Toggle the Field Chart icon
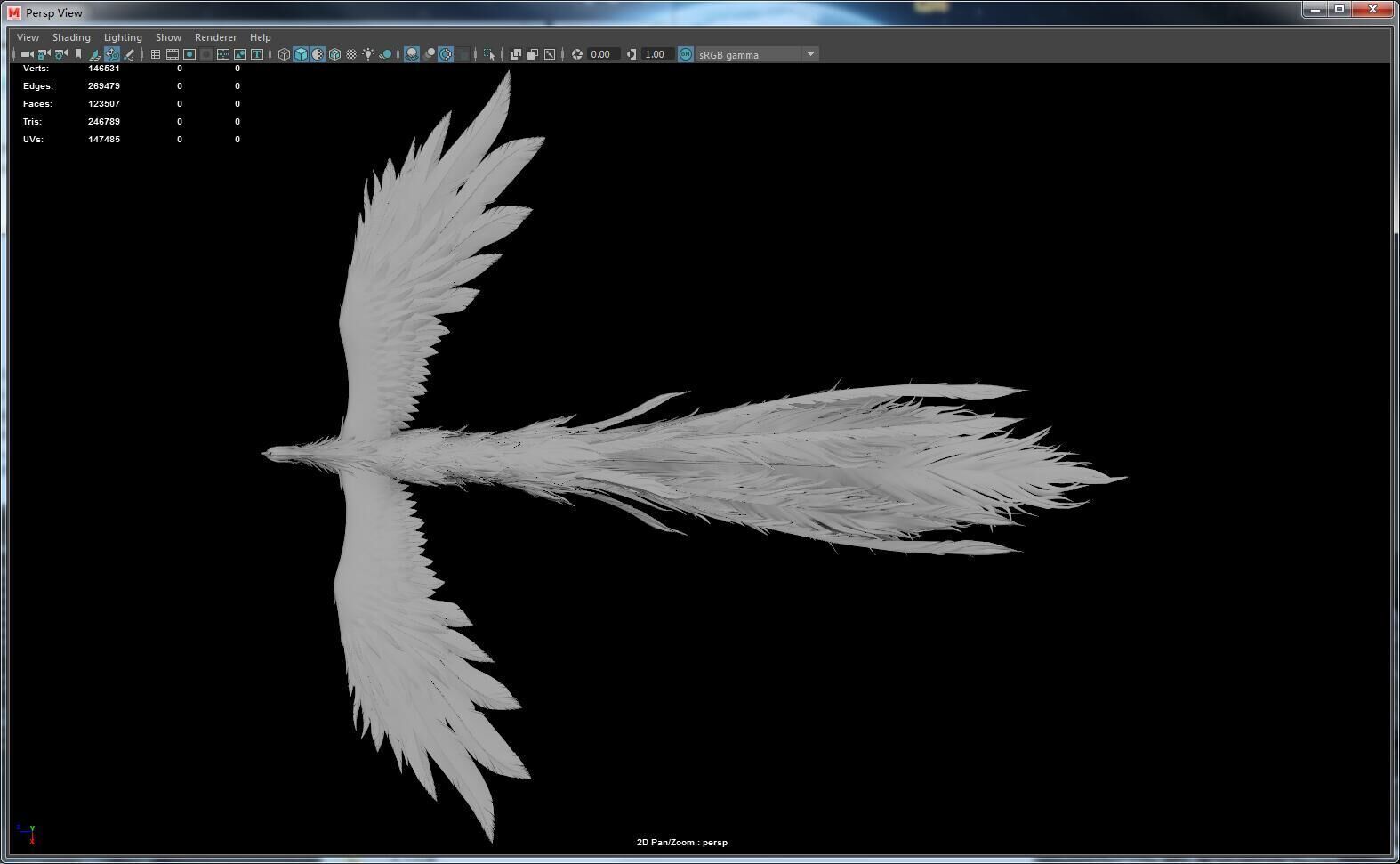The image size is (1400, 864). [x=223, y=54]
